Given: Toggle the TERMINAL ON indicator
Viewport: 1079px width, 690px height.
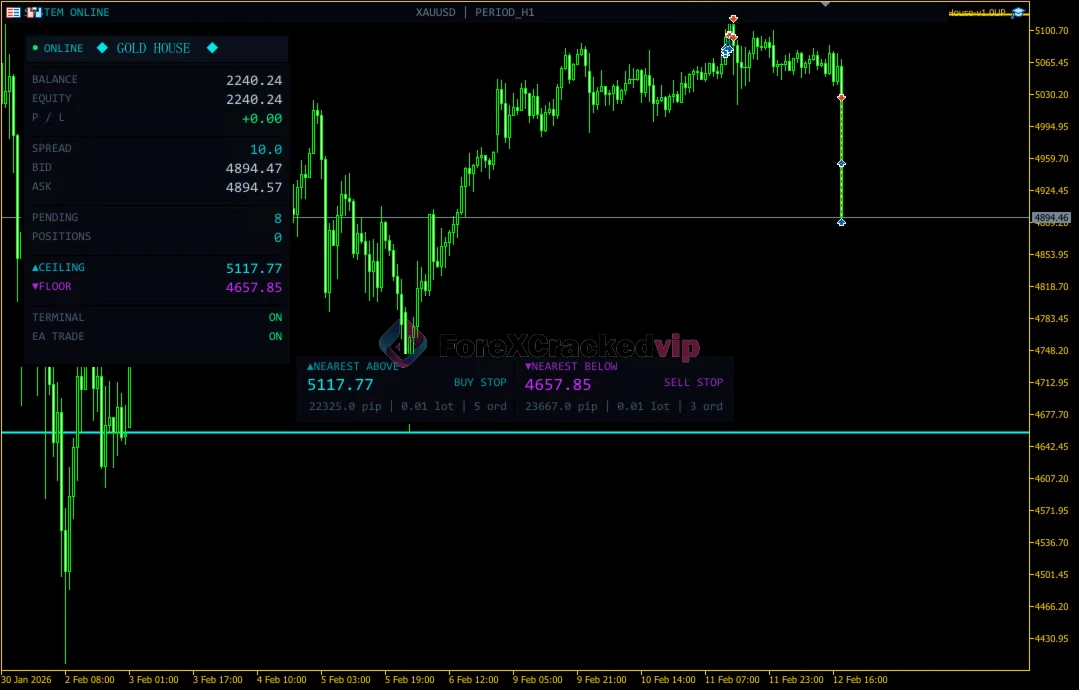Looking at the screenshot, I should tap(275, 317).
